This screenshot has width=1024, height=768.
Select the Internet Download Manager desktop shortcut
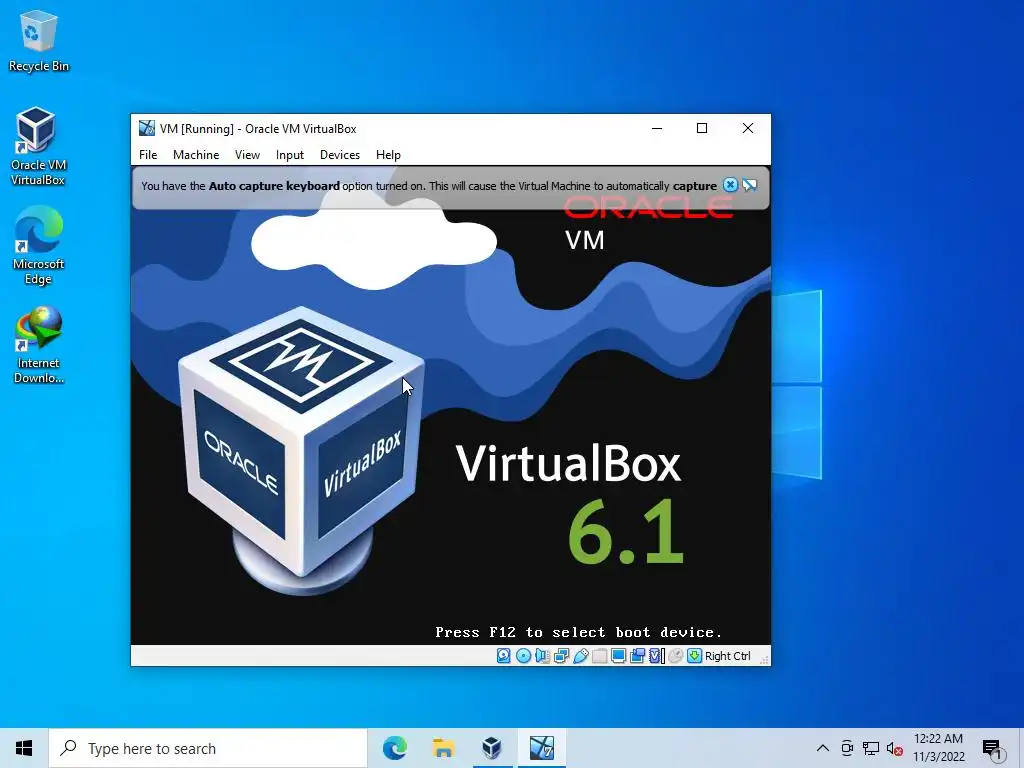point(39,345)
